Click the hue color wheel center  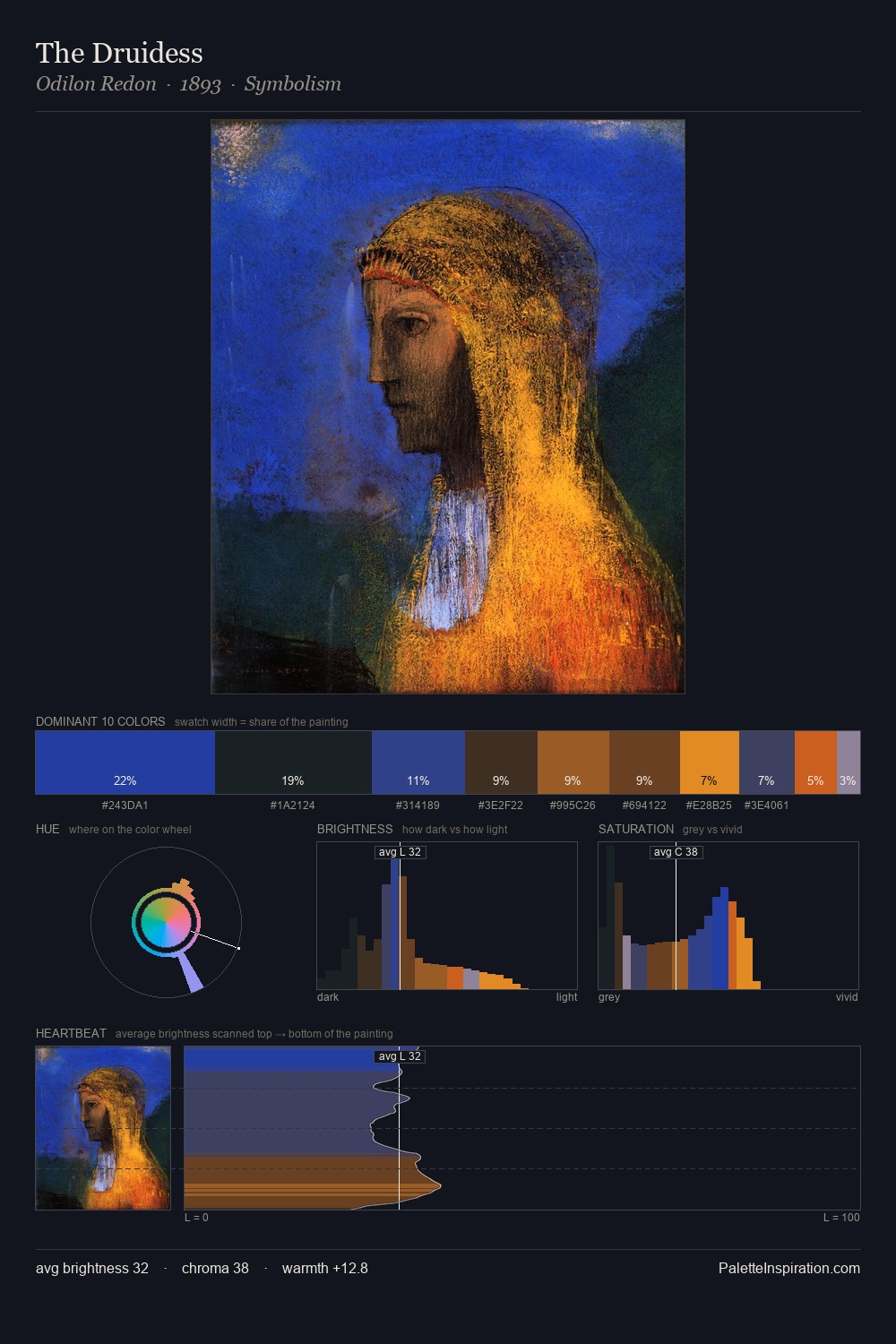pos(166,922)
